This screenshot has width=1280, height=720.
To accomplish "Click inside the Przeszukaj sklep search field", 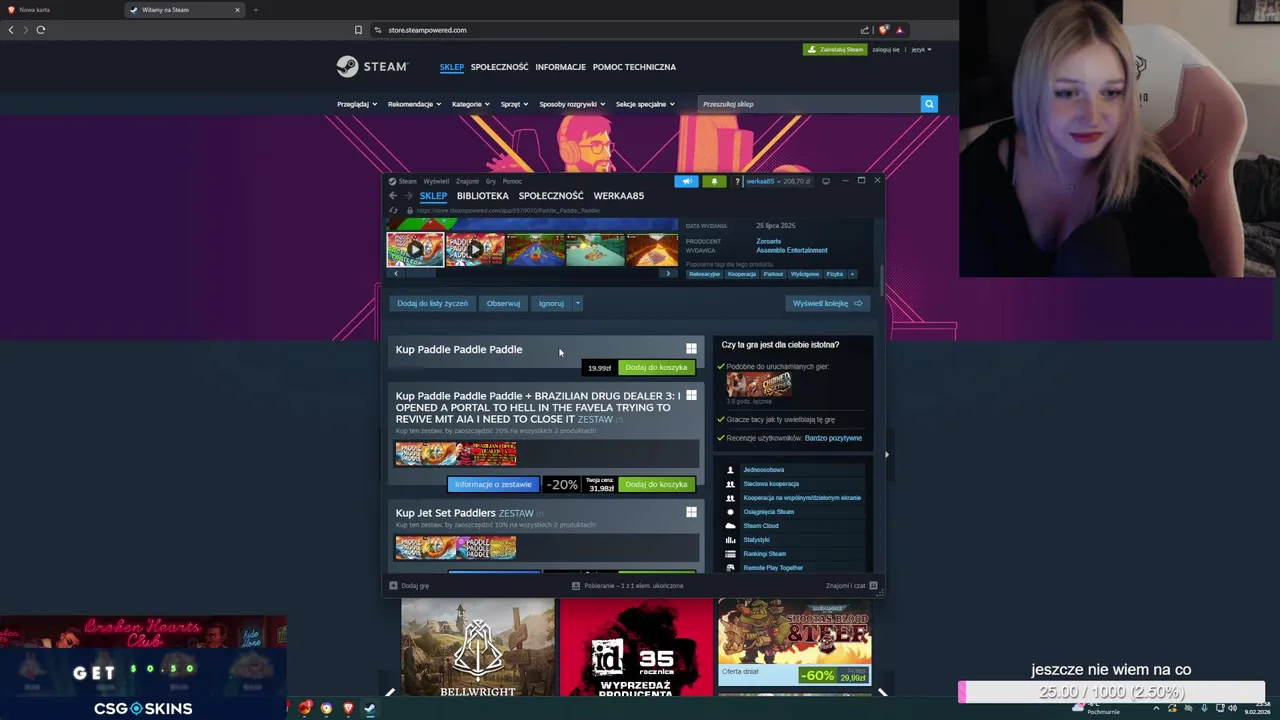I will point(808,104).
